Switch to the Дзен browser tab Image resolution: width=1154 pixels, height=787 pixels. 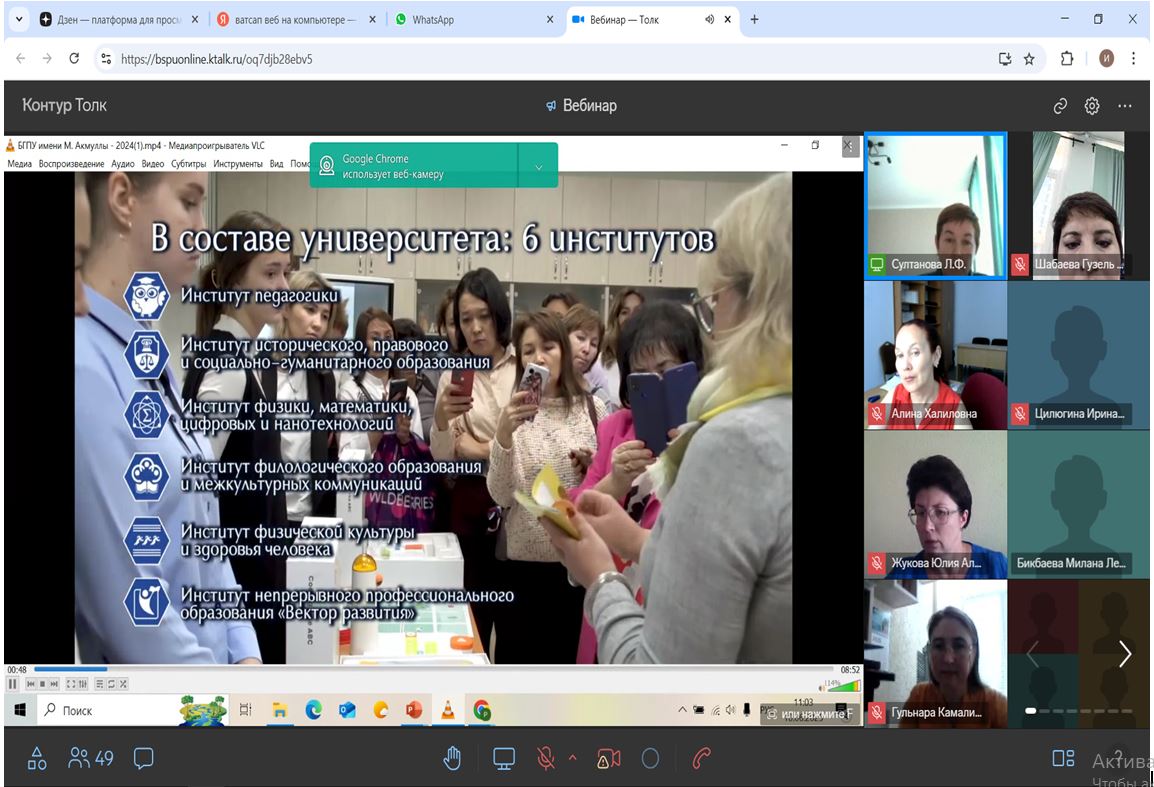coord(120,20)
